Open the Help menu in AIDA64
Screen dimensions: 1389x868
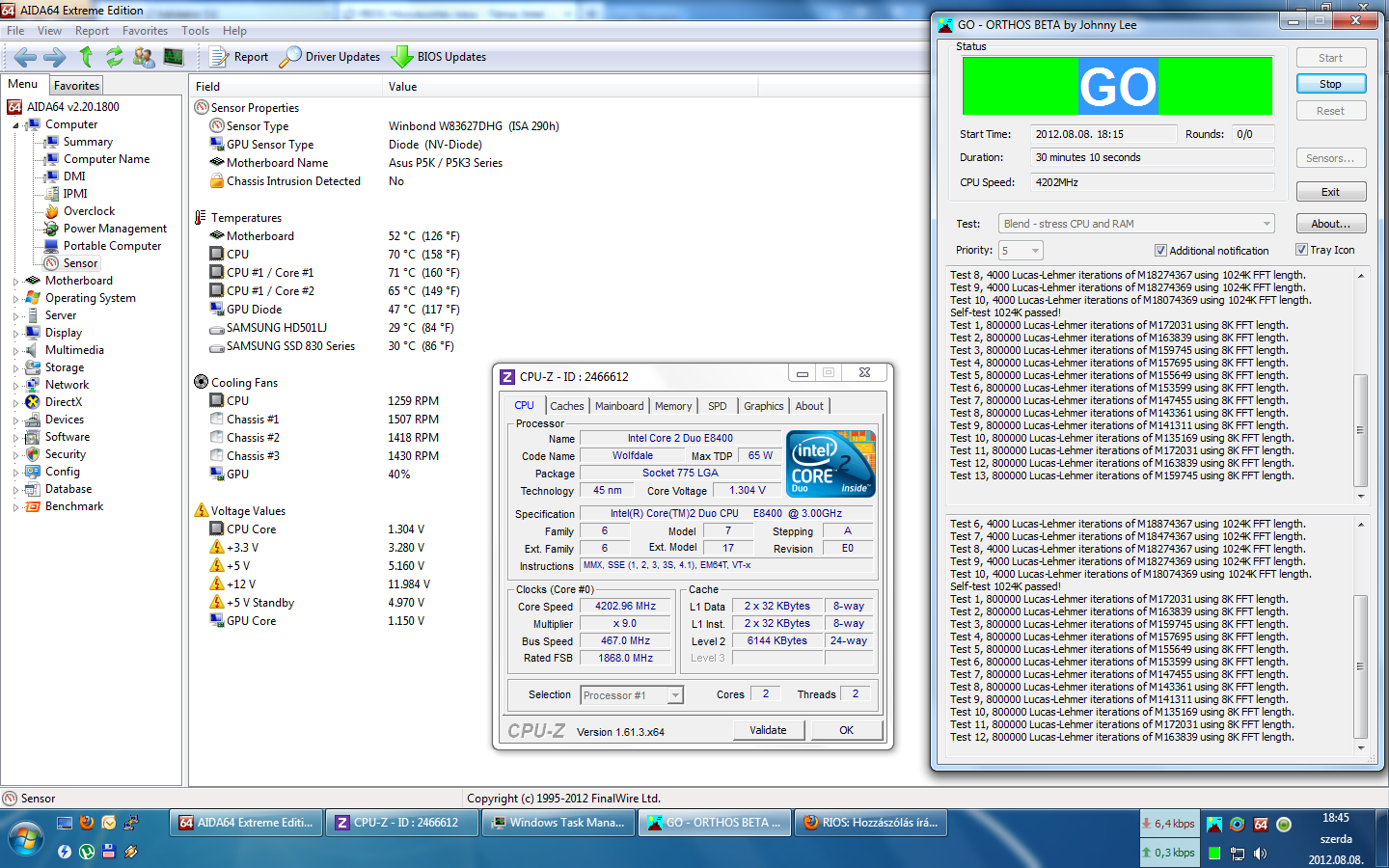pos(234,31)
